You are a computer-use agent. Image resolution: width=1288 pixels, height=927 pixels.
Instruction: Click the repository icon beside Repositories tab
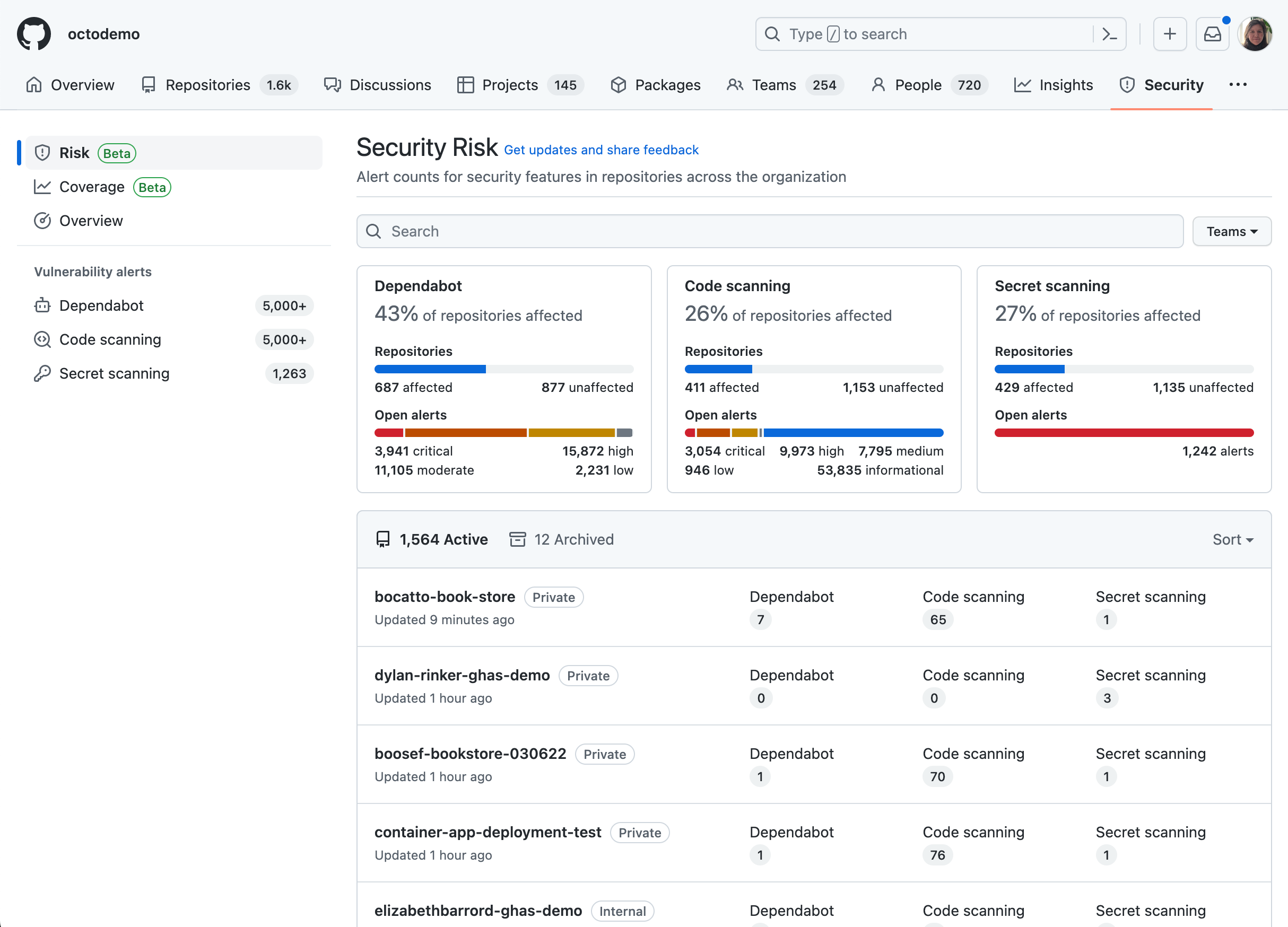click(148, 84)
